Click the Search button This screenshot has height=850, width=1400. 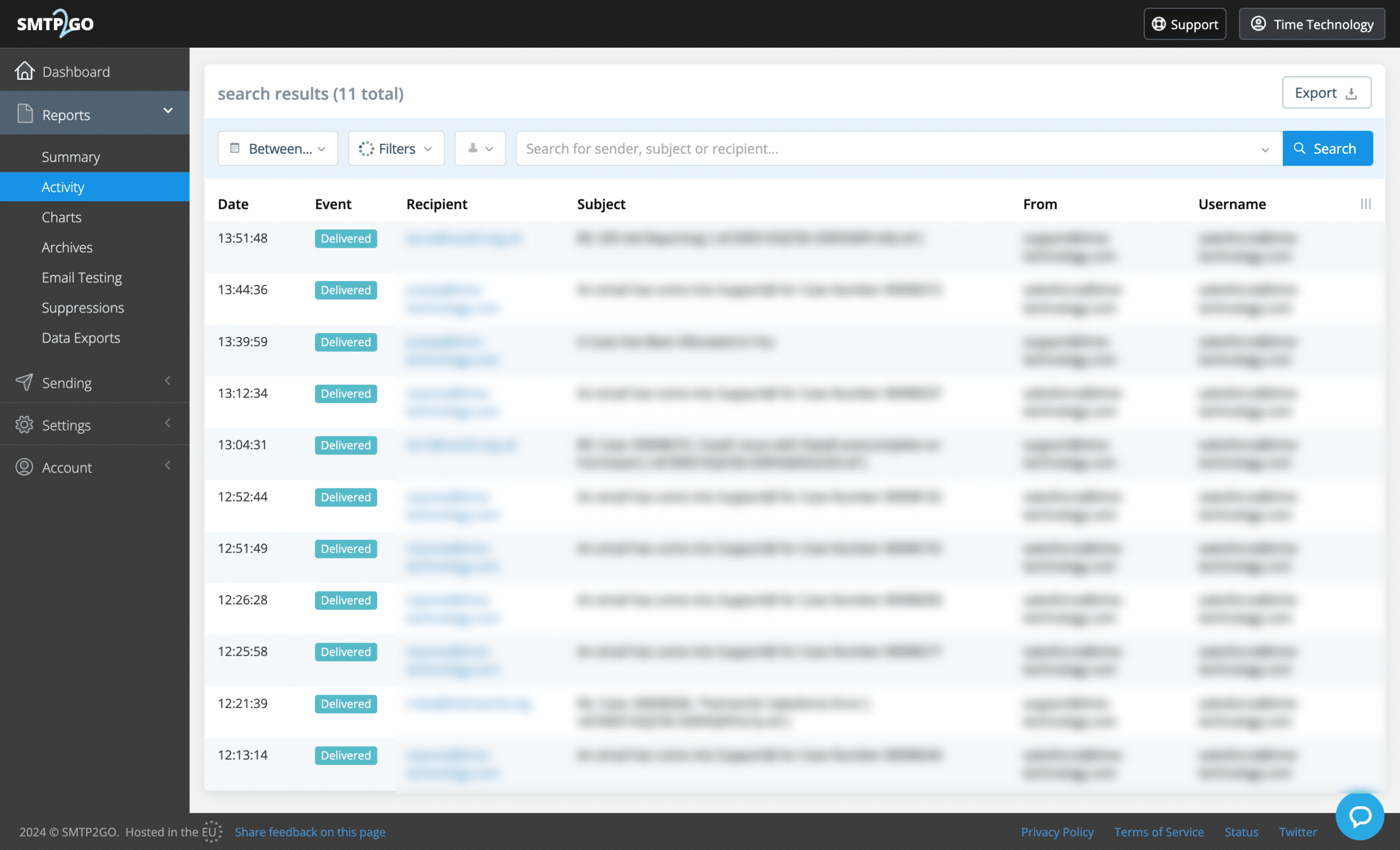click(x=1327, y=148)
